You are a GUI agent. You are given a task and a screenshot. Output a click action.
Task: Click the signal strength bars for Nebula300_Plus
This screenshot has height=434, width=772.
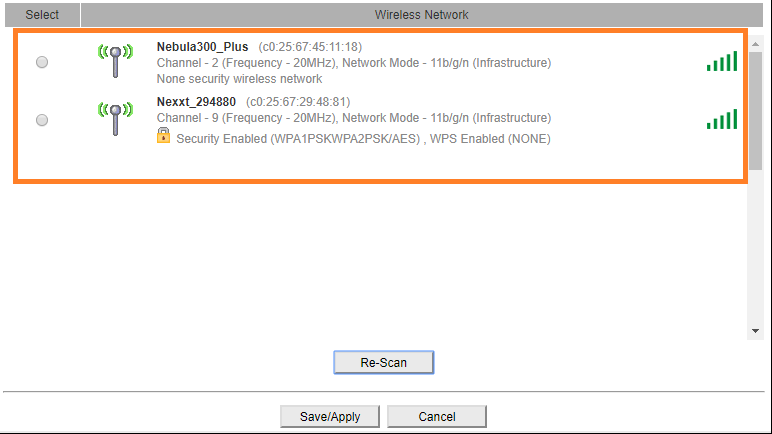coord(721,62)
